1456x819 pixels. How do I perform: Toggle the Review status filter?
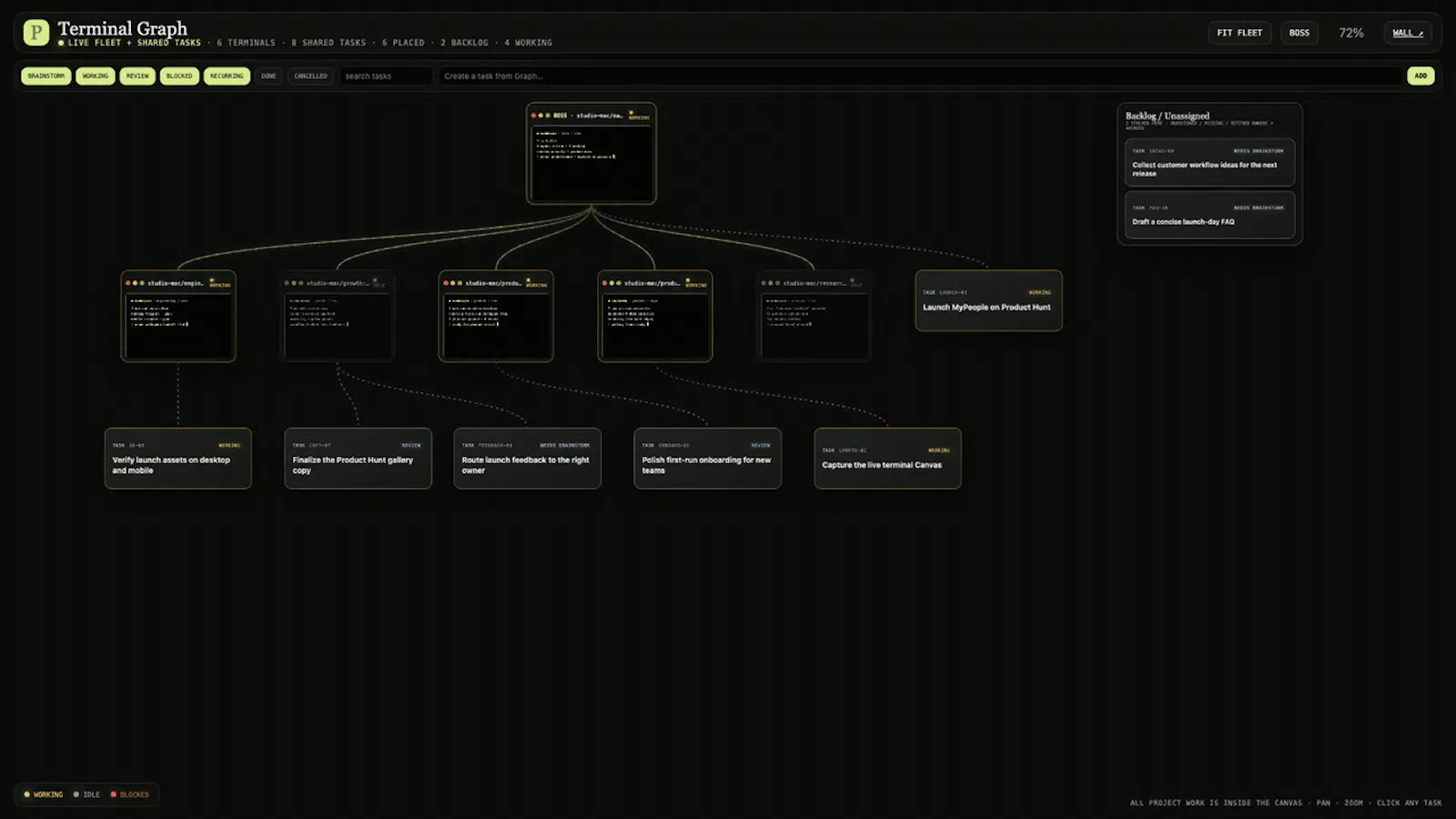tap(137, 76)
